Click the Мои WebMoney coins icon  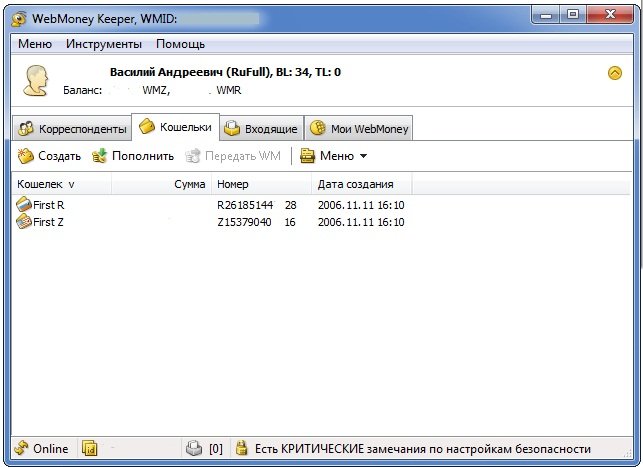coord(317,128)
